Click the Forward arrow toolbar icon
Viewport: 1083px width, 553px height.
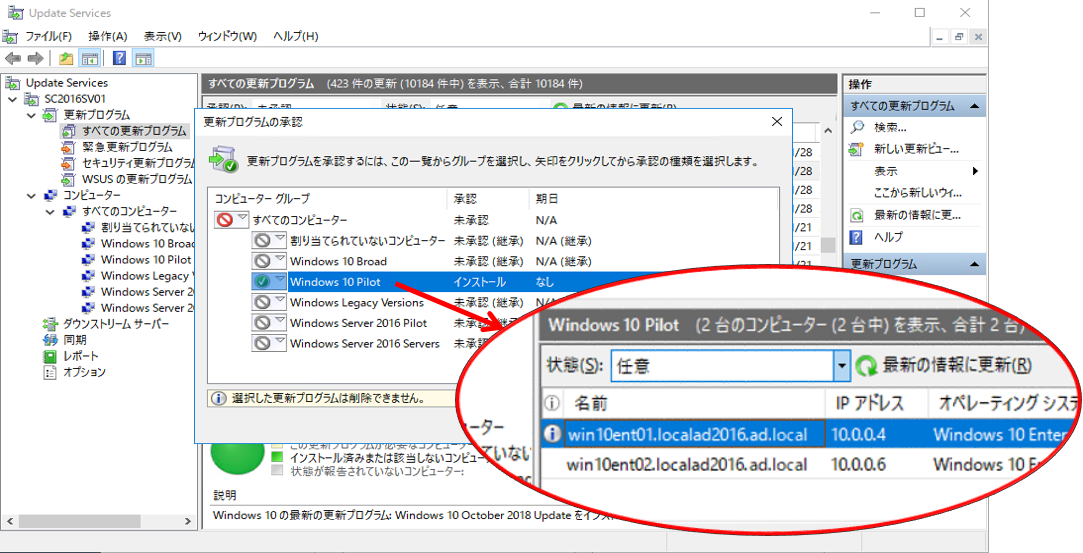pyautogui.click(x=35, y=59)
